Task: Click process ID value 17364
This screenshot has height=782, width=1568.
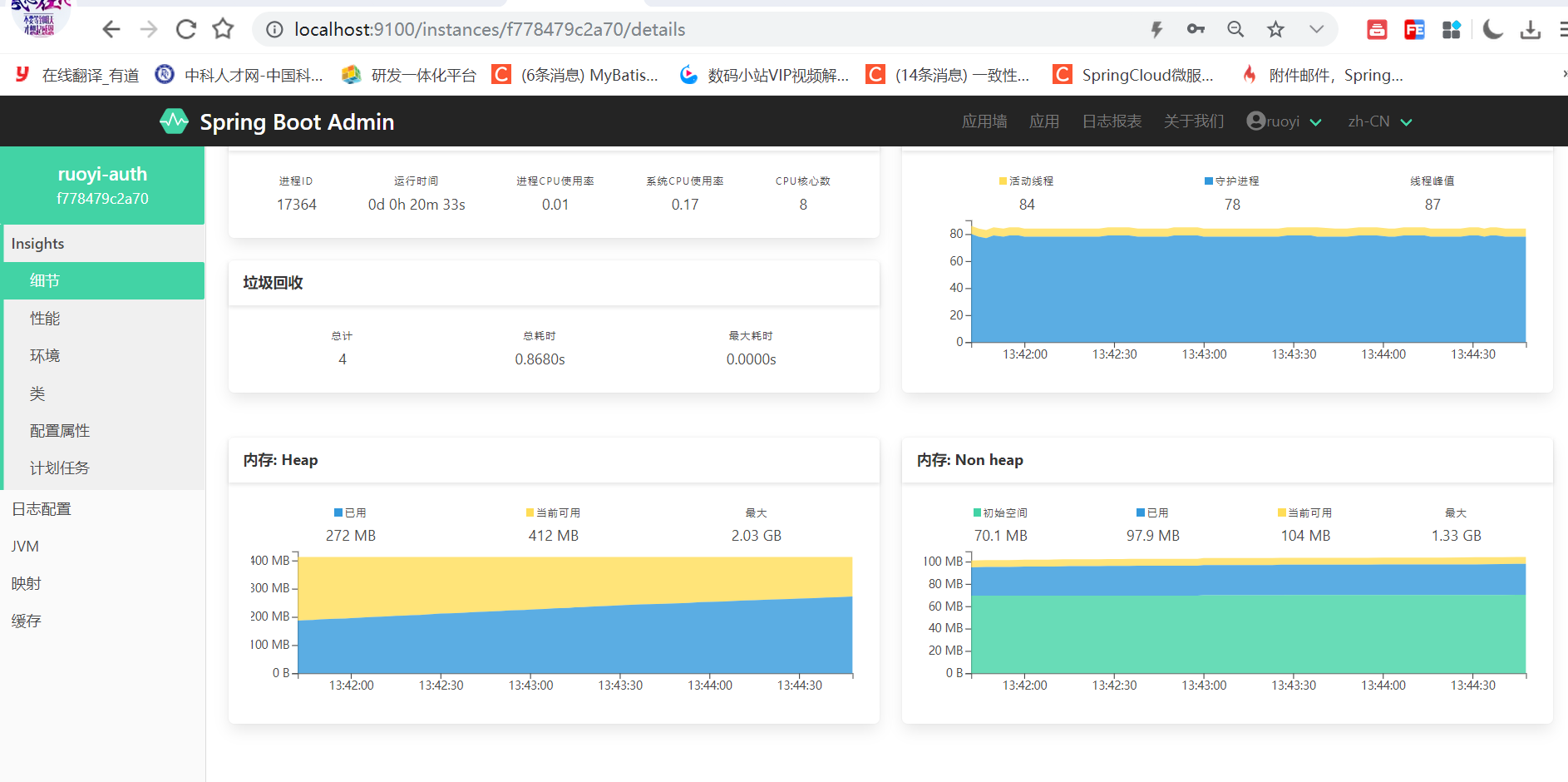Action: (x=297, y=205)
